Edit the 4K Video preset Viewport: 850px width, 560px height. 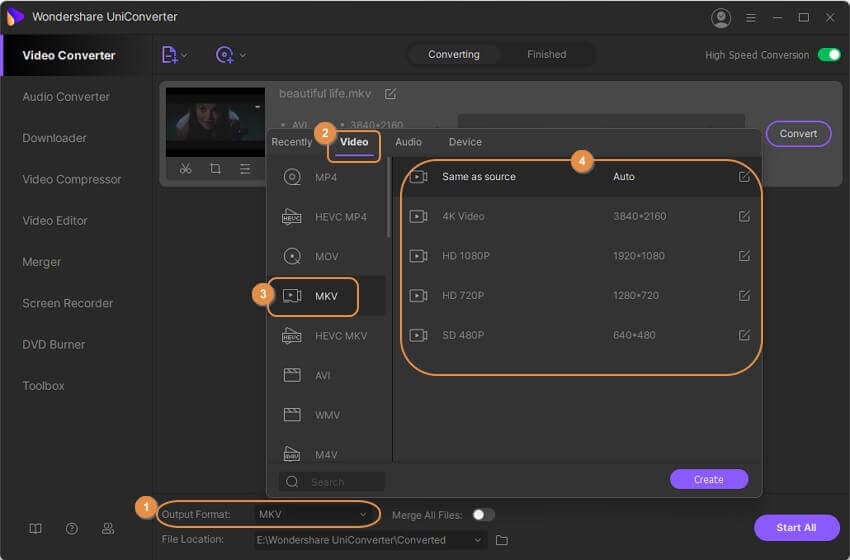[x=744, y=216]
